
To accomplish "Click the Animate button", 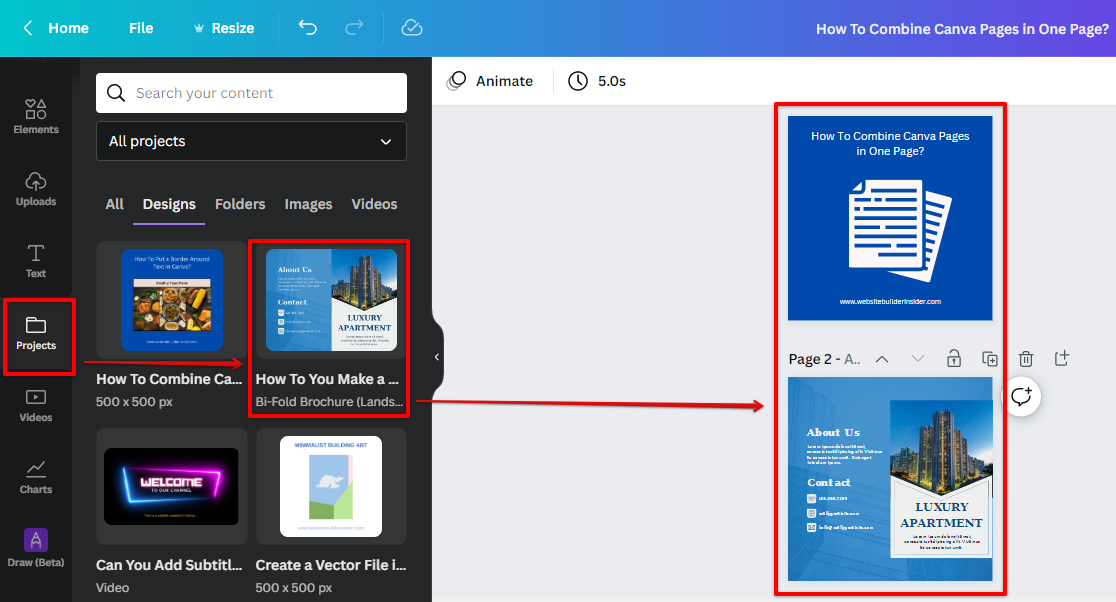I will 490,81.
